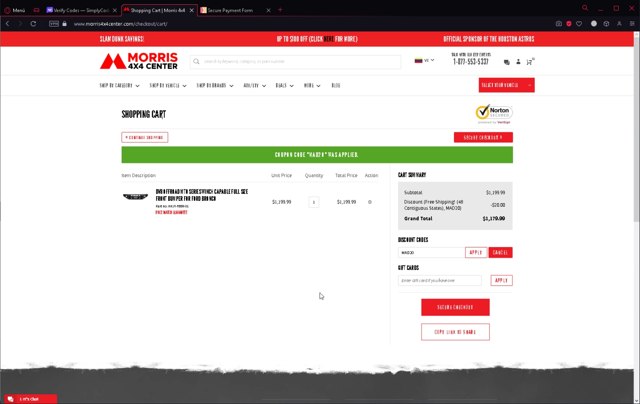
Task: Open a new tab with plus button
Action: (280, 10)
